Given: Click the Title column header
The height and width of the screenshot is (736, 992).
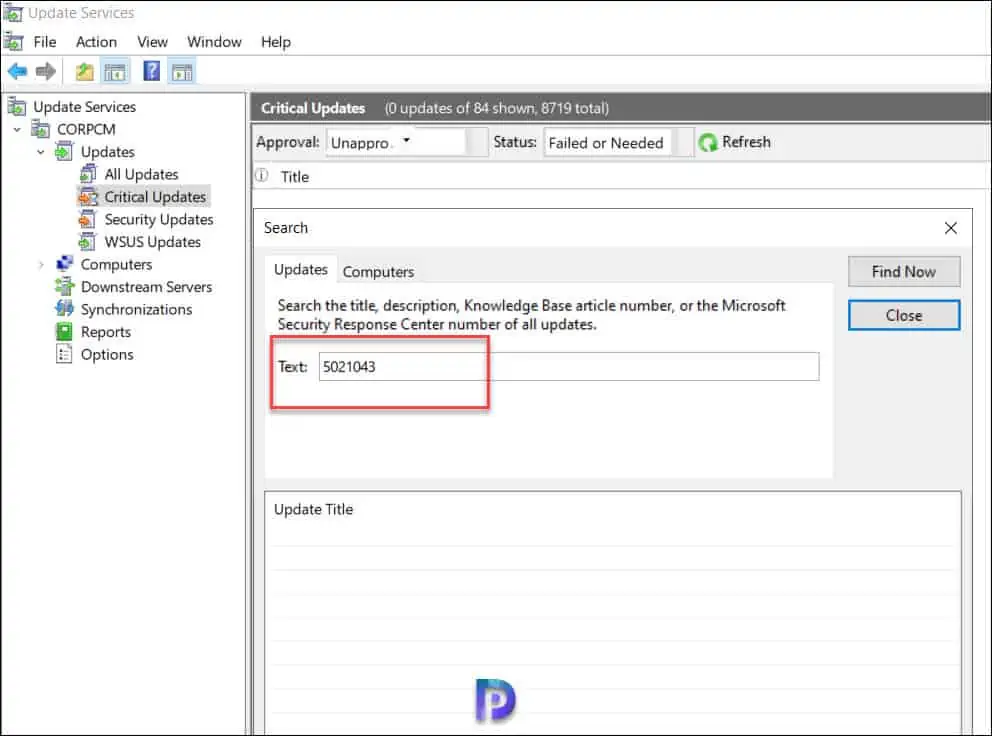Looking at the screenshot, I should pos(295,177).
